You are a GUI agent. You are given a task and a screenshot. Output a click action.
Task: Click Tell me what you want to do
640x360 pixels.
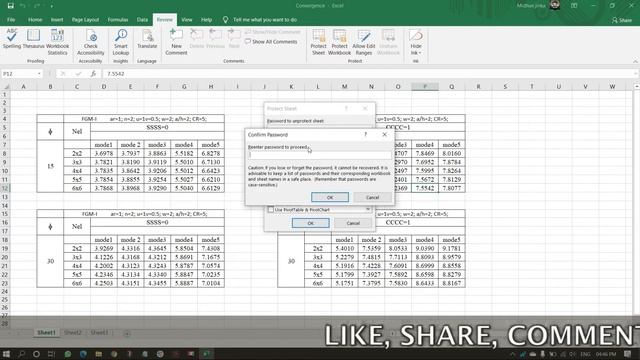pyautogui.click(x=265, y=20)
